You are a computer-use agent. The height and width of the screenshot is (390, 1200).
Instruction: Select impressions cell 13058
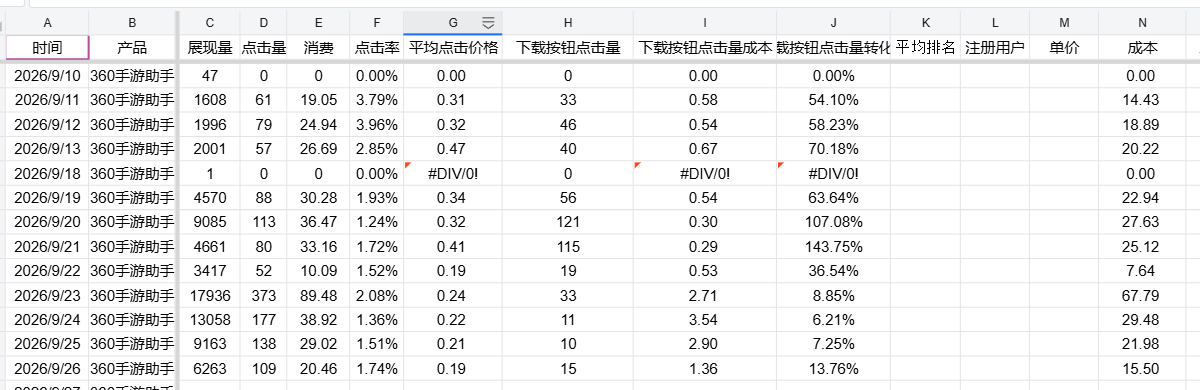(209, 319)
